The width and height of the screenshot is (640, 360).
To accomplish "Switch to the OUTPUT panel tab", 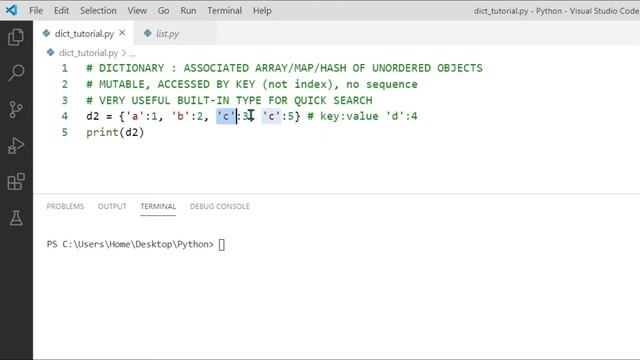I will tap(112, 207).
